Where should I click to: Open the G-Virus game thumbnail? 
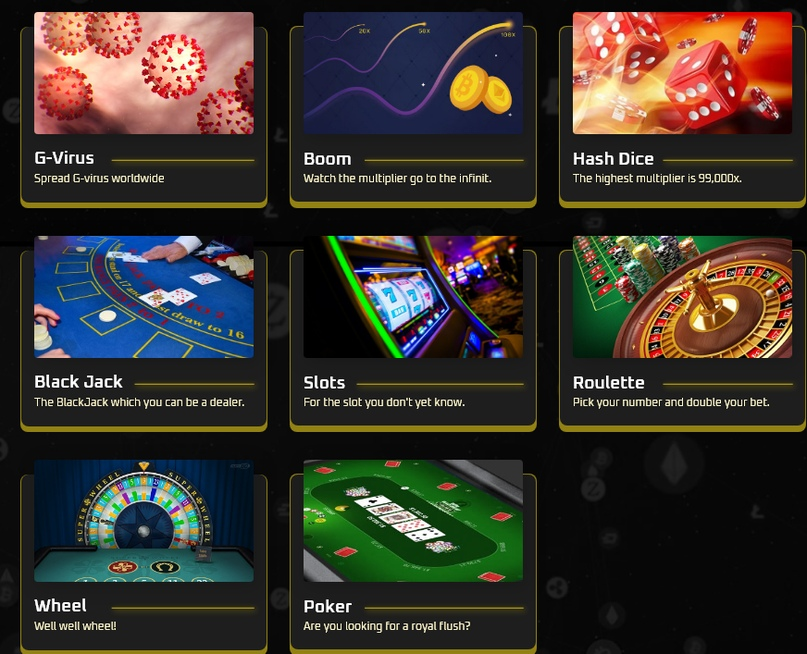click(144, 73)
